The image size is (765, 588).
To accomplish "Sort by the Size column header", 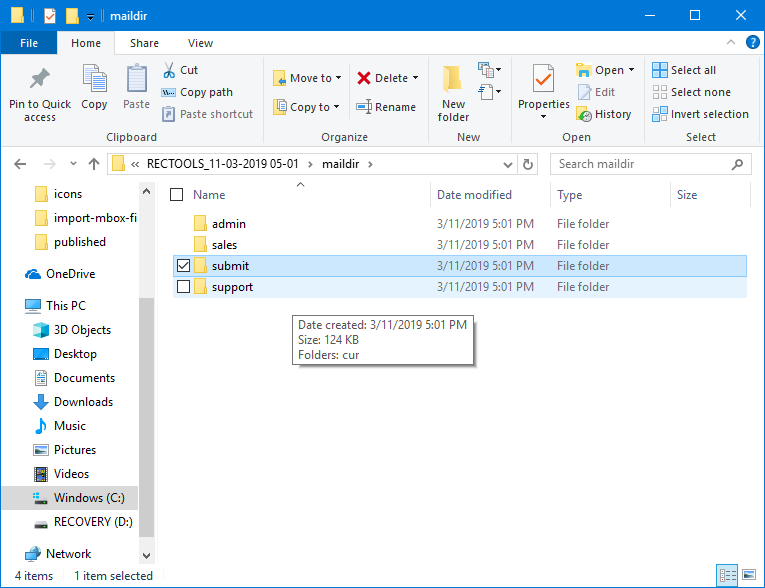I will [687, 195].
